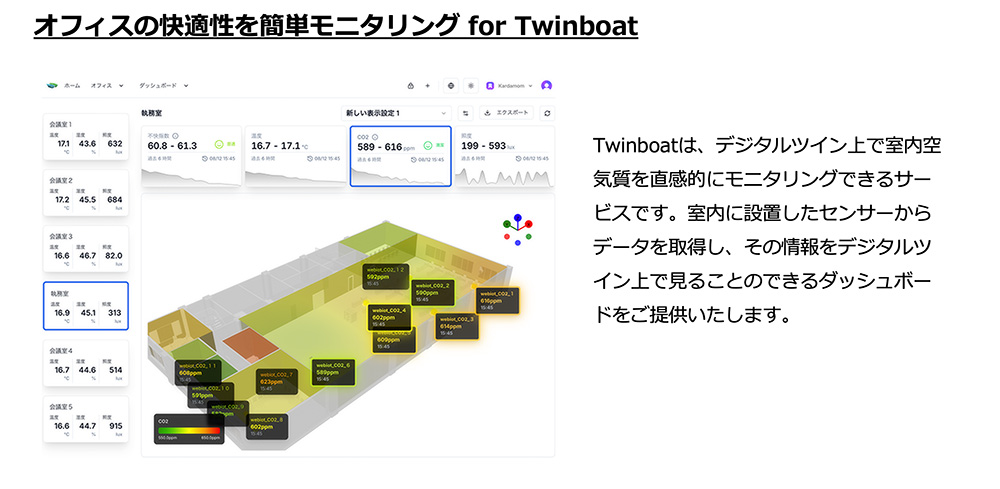This screenshot has height=489, width=1000.
Task: Click the refresh icon beside Export
Action: tap(547, 113)
